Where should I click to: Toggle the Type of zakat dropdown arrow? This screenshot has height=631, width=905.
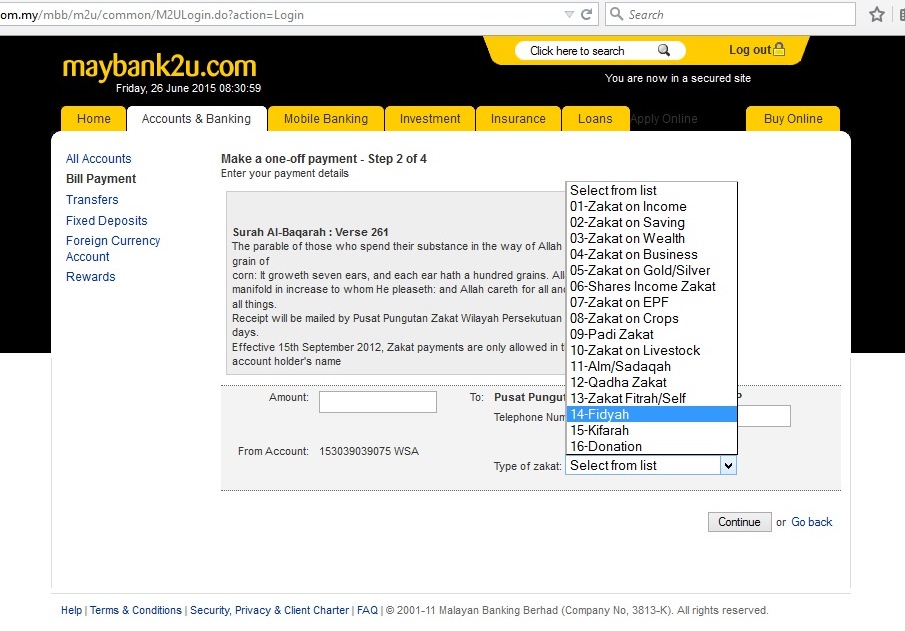pyautogui.click(x=728, y=465)
